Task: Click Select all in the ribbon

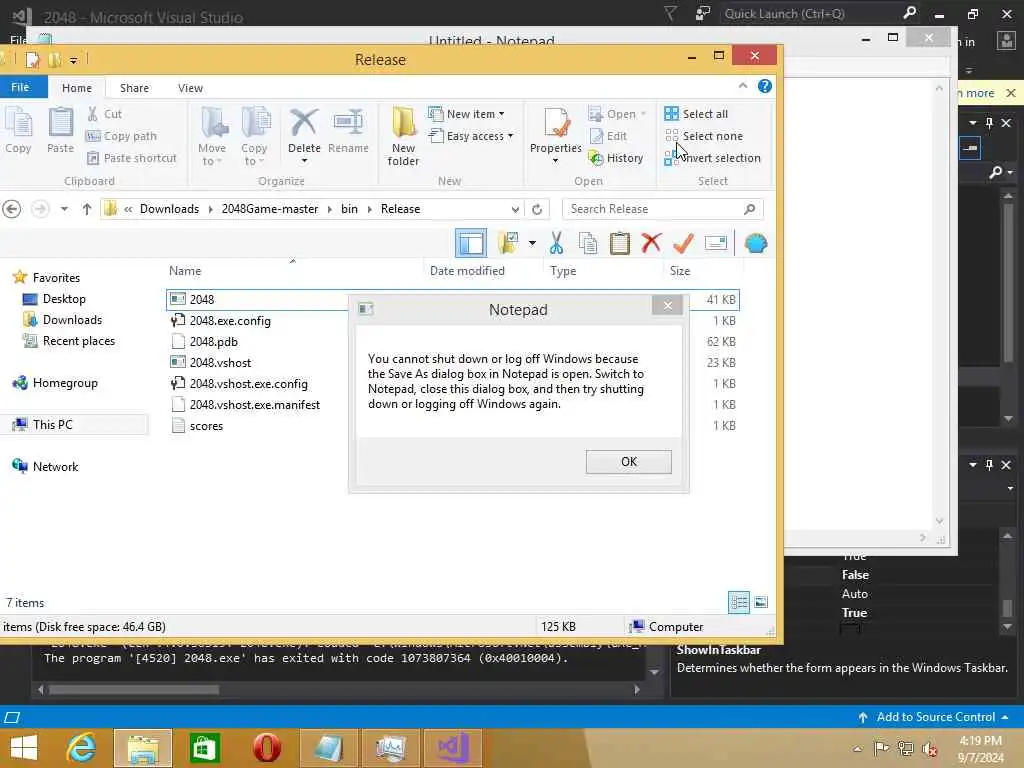Action: (x=696, y=114)
